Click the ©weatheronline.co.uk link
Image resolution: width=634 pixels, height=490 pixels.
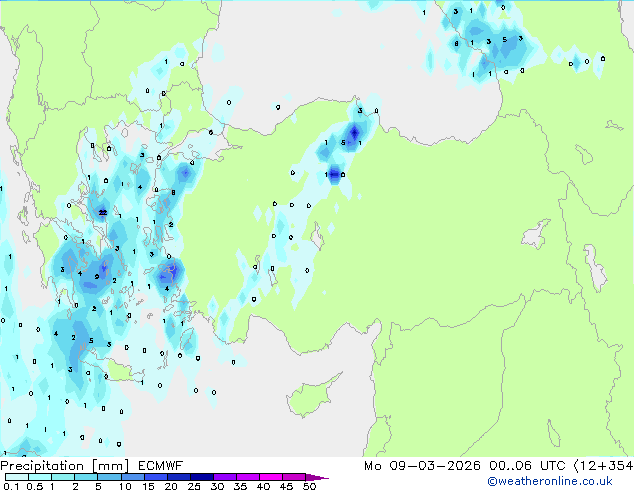[x=549, y=481]
